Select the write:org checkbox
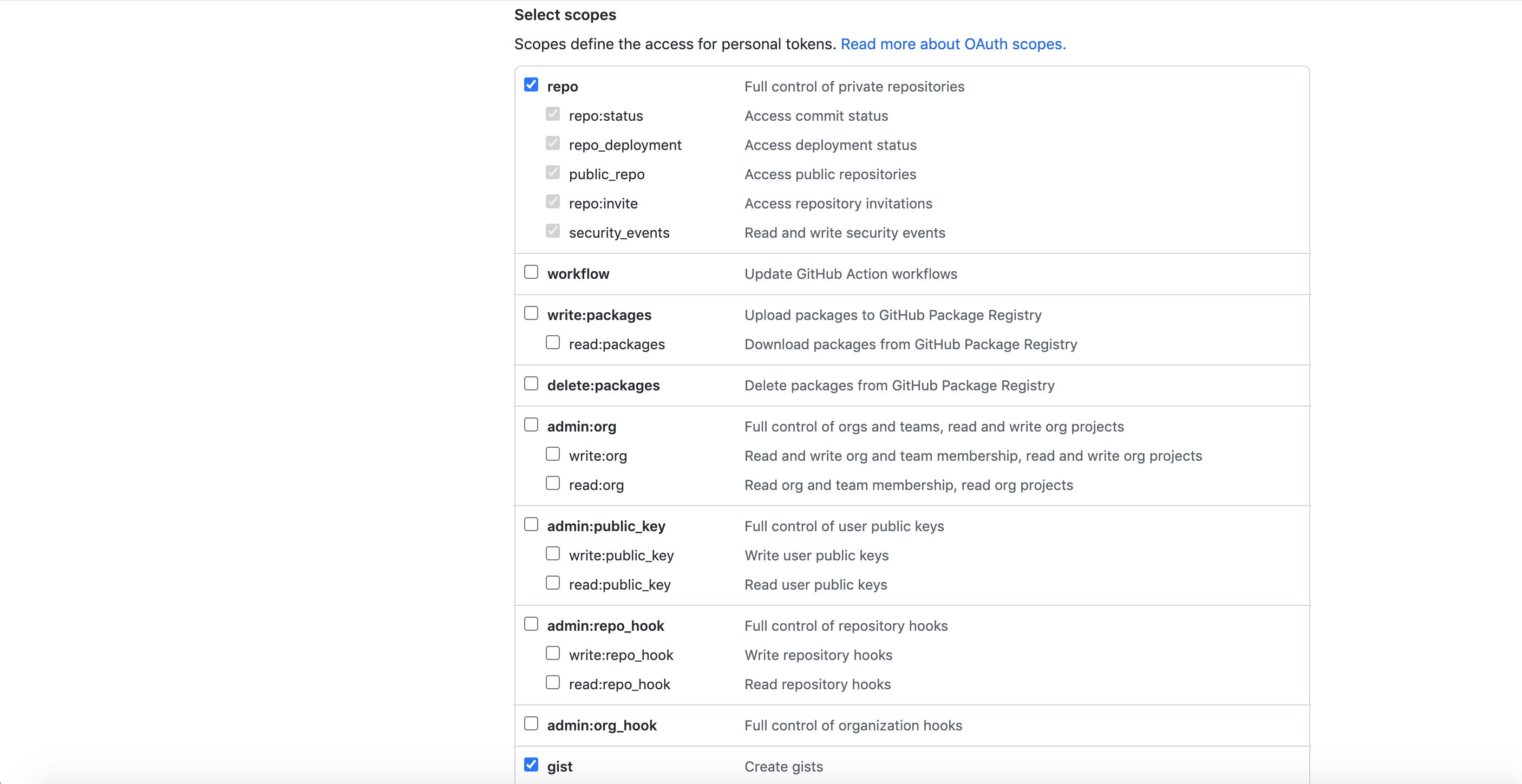Screen dimensions: 1522x784 pyautogui.click(x=552, y=454)
